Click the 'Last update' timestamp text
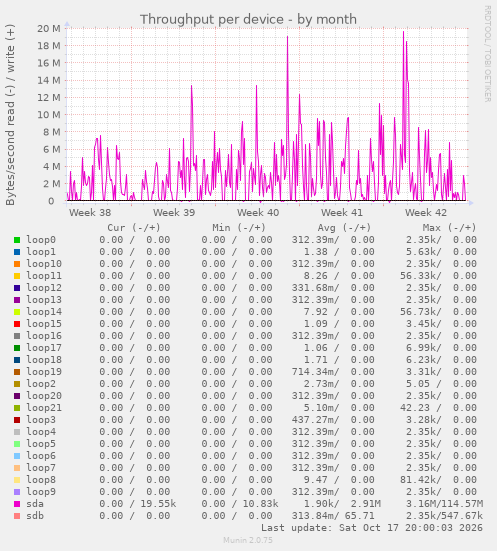This screenshot has width=497, height=551. 372,528
